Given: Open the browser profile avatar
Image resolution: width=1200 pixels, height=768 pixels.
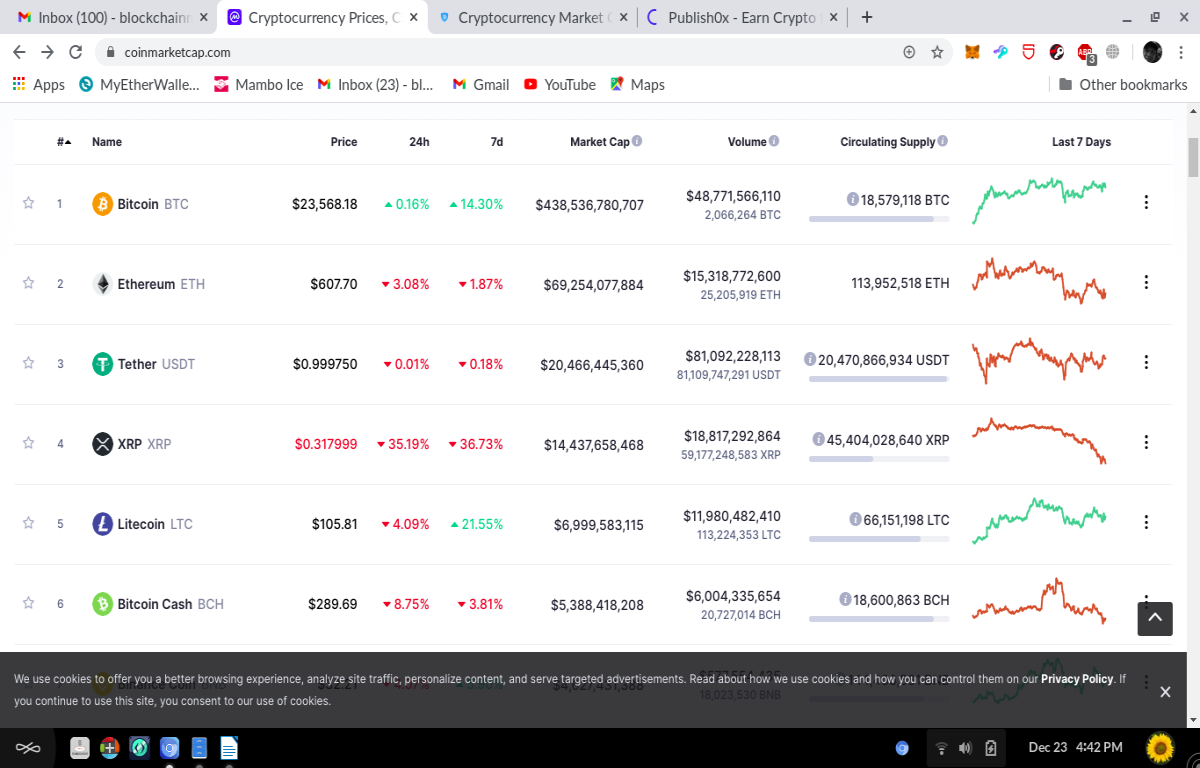Looking at the screenshot, I should click(1152, 52).
